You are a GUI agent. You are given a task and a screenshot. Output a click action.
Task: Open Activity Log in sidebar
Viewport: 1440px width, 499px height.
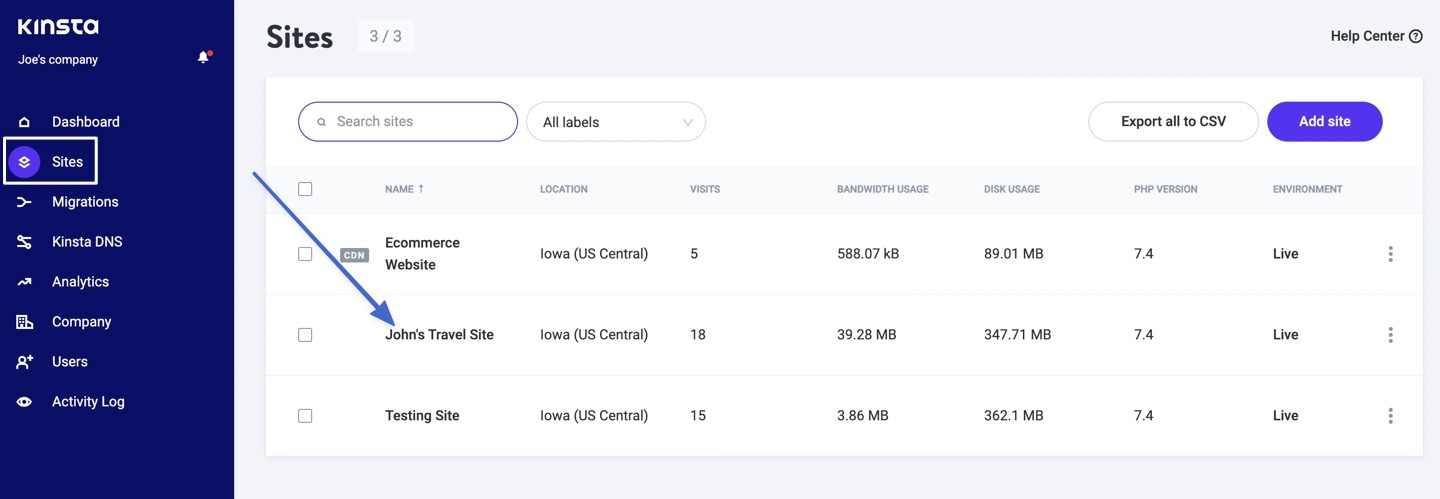(88, 402)
